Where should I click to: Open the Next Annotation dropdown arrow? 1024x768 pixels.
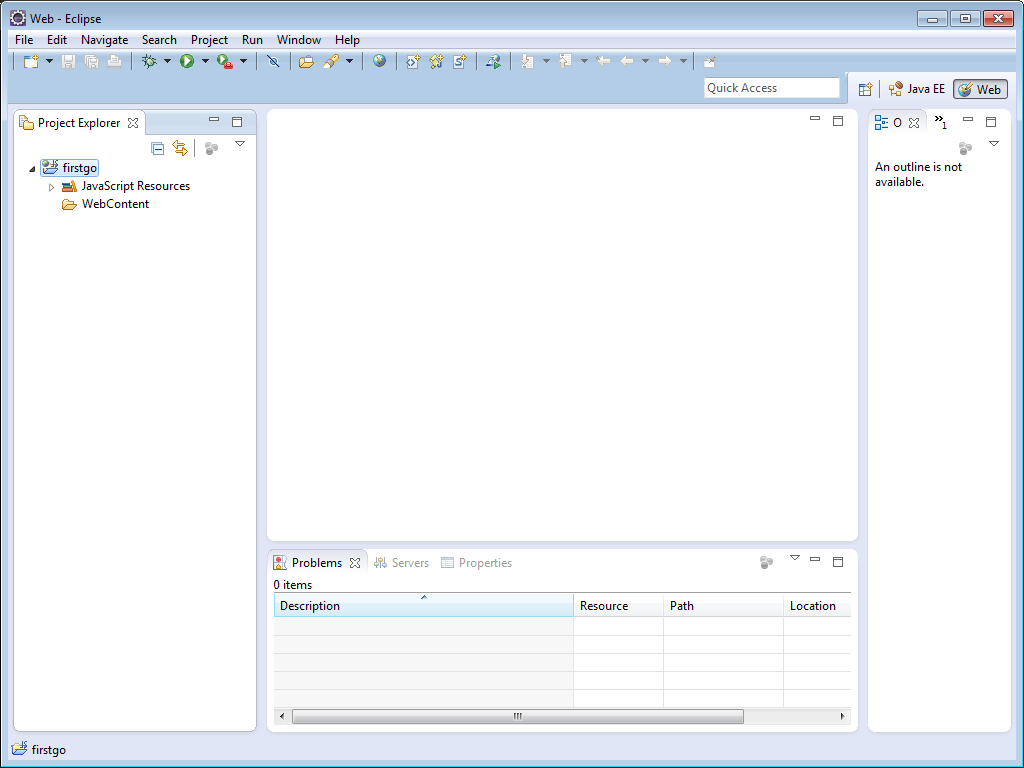546,61
